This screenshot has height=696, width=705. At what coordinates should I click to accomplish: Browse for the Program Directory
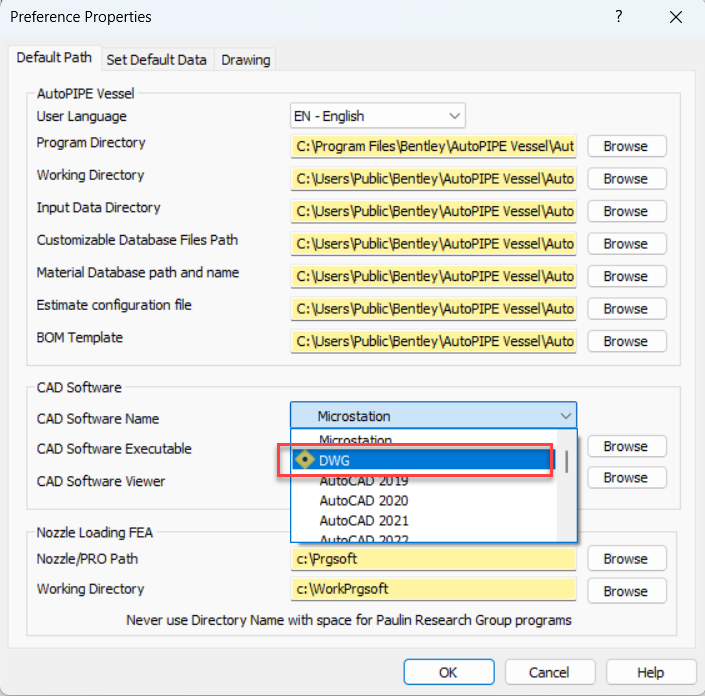click(627, 146)
